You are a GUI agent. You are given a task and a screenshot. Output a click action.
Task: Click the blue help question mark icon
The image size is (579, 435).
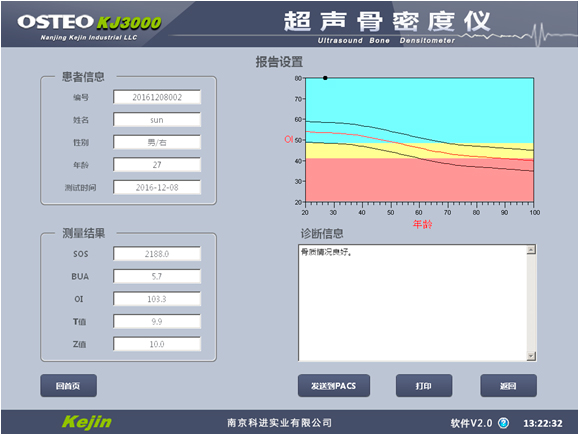503,423
